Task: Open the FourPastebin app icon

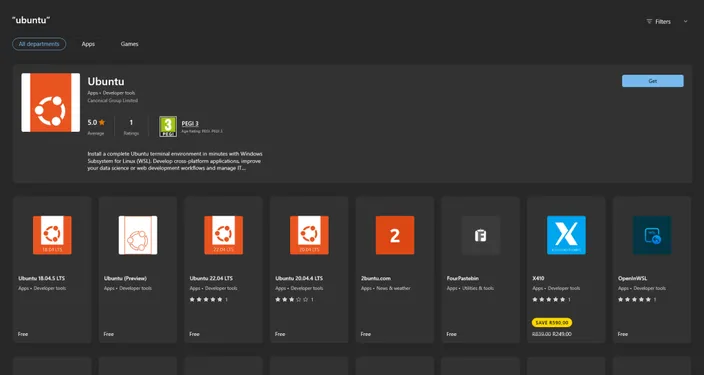Action: pos(481,235)
